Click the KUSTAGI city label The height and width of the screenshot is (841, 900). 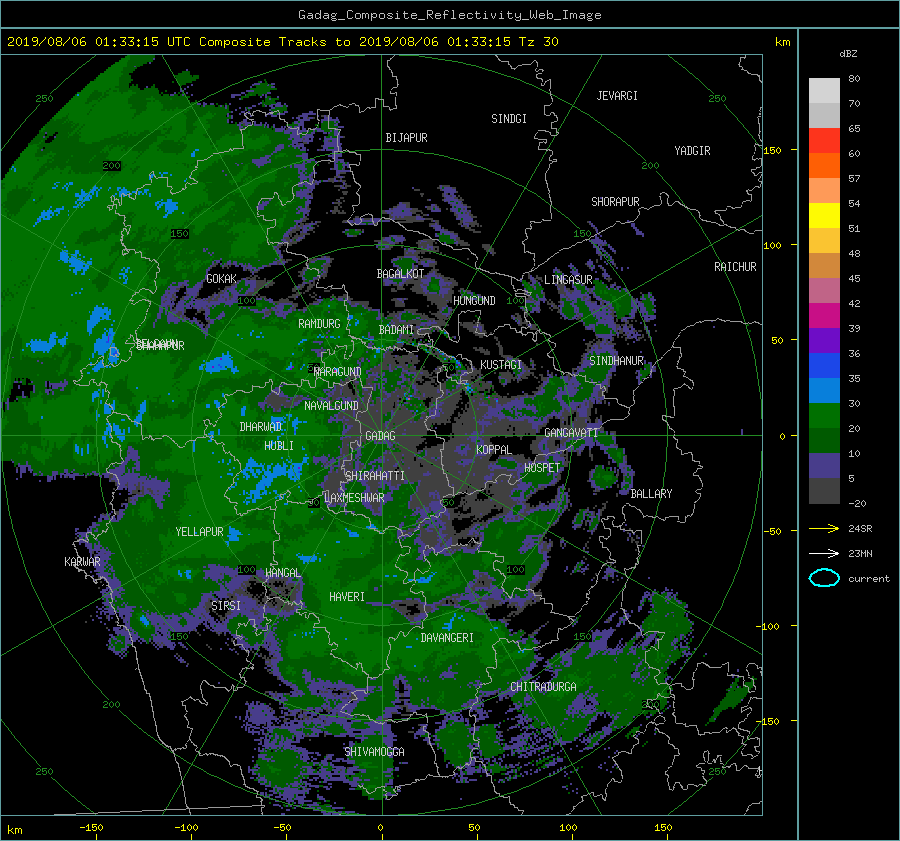pos(501,365)
